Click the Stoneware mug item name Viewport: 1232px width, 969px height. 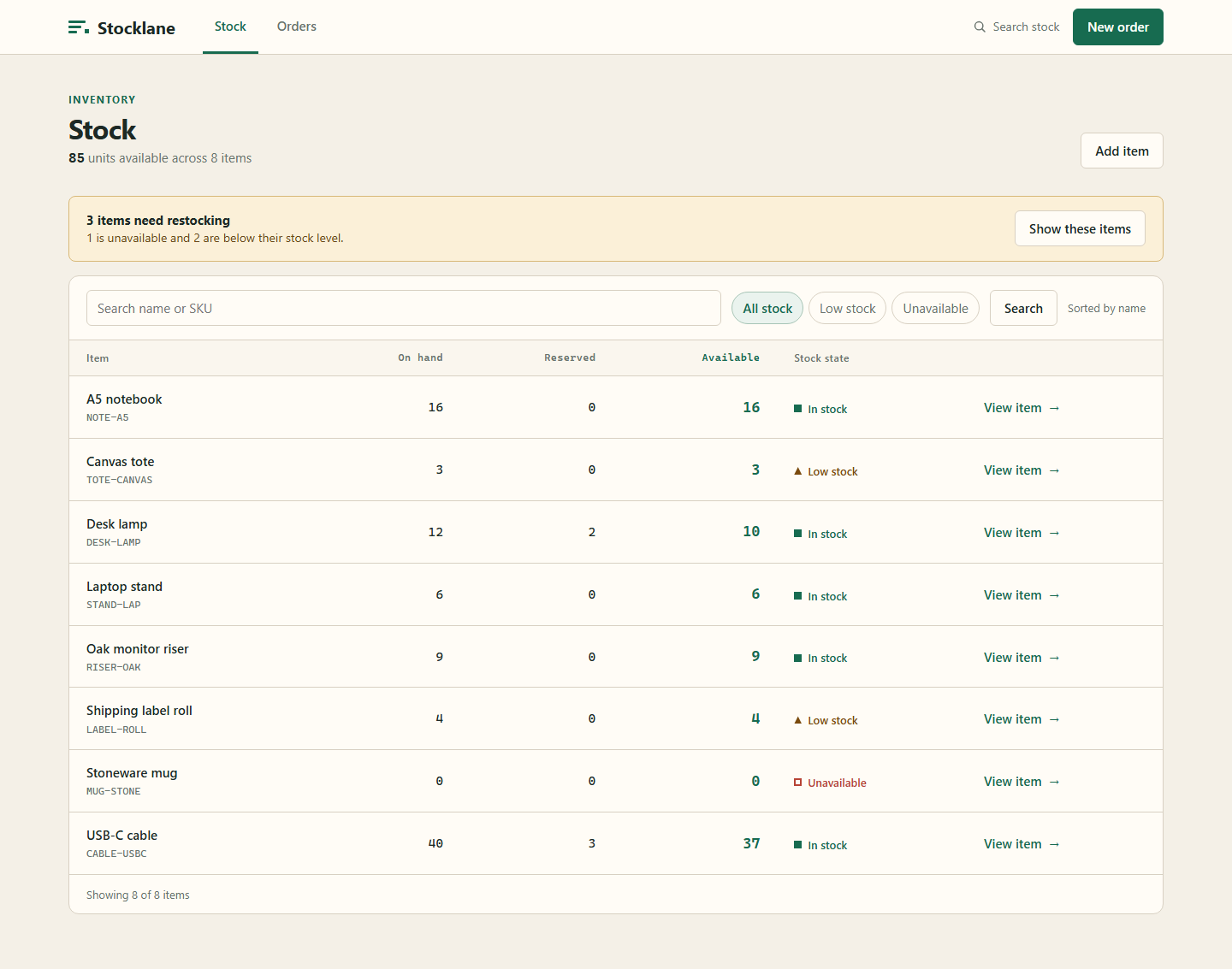[132, 773]
